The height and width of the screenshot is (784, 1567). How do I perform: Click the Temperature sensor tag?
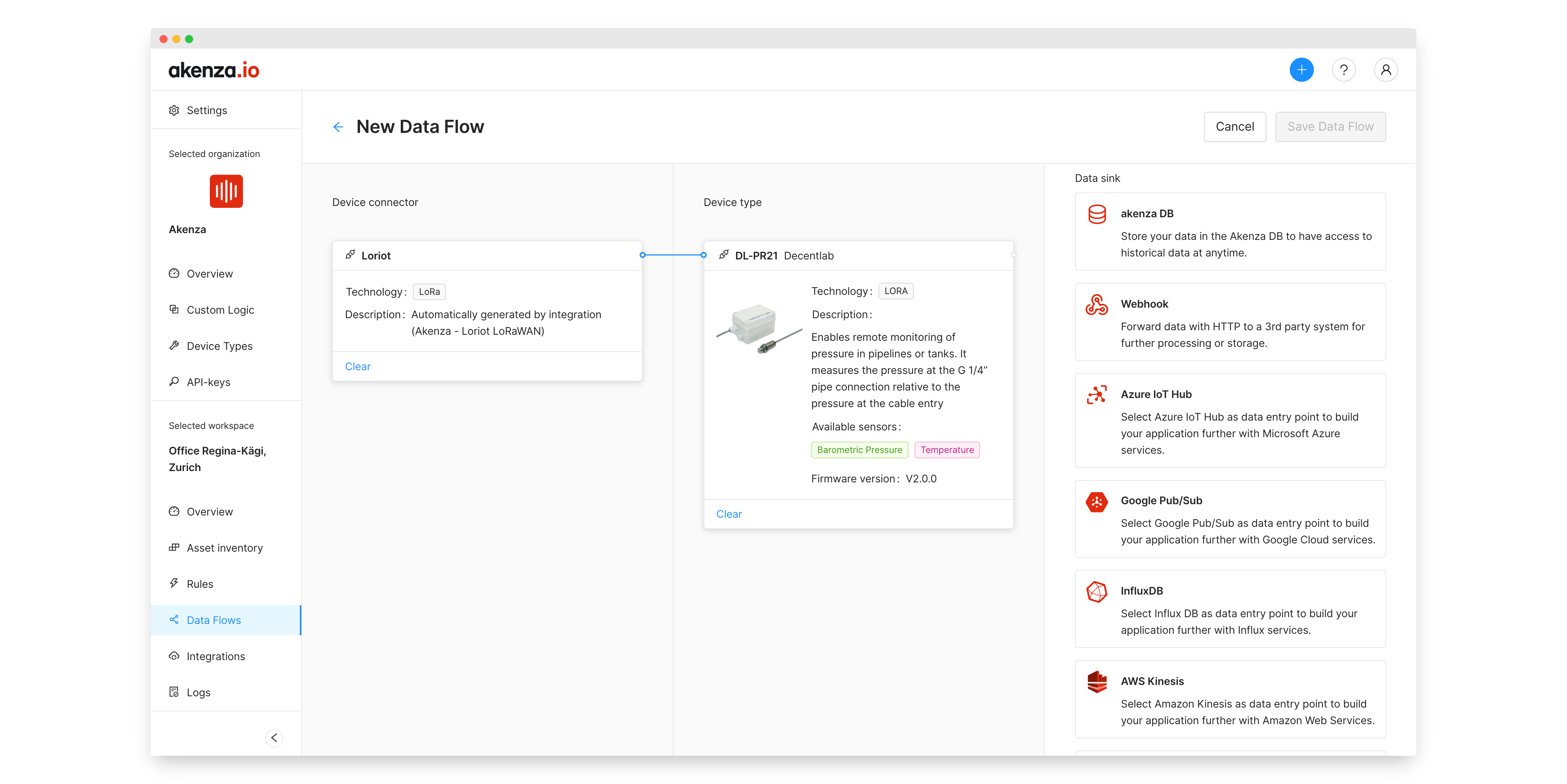947,450
